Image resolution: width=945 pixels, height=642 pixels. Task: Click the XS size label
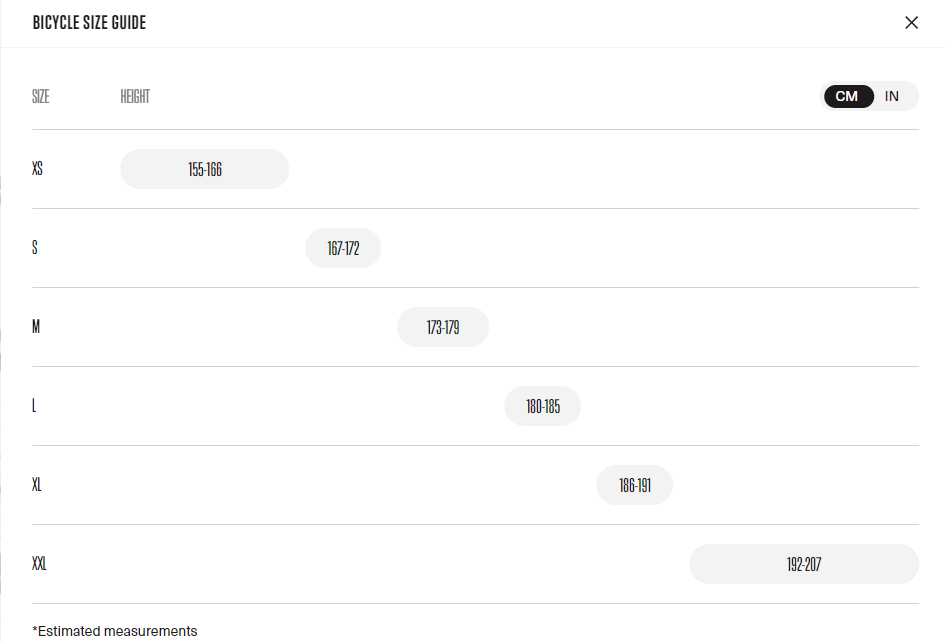click(x=38, y=169)
